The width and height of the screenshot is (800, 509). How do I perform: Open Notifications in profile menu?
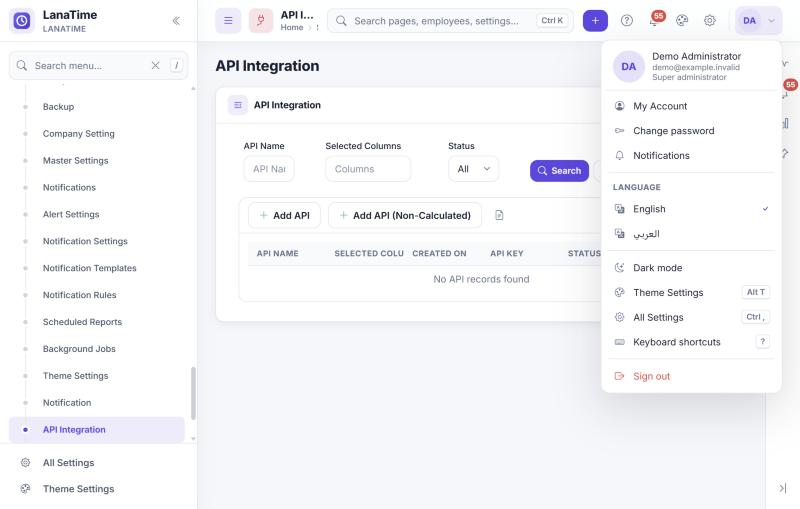click(x=691, y=156)
